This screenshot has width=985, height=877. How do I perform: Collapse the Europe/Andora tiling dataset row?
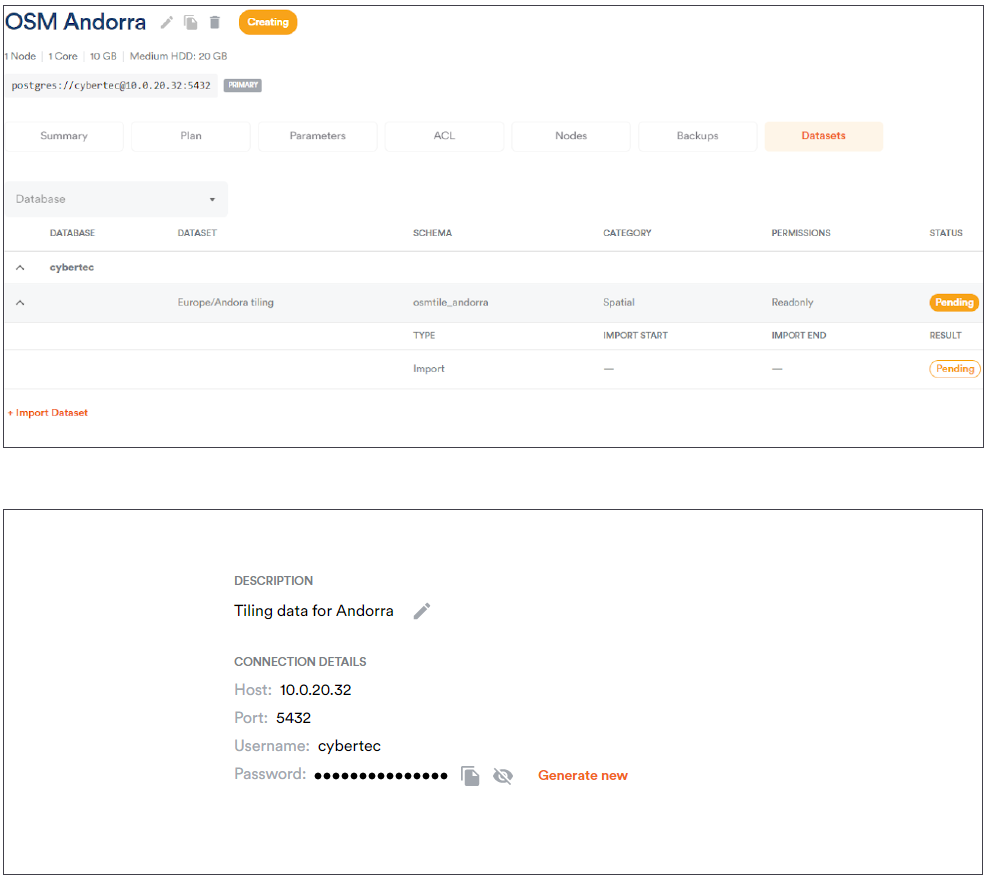tap(20, 303)
